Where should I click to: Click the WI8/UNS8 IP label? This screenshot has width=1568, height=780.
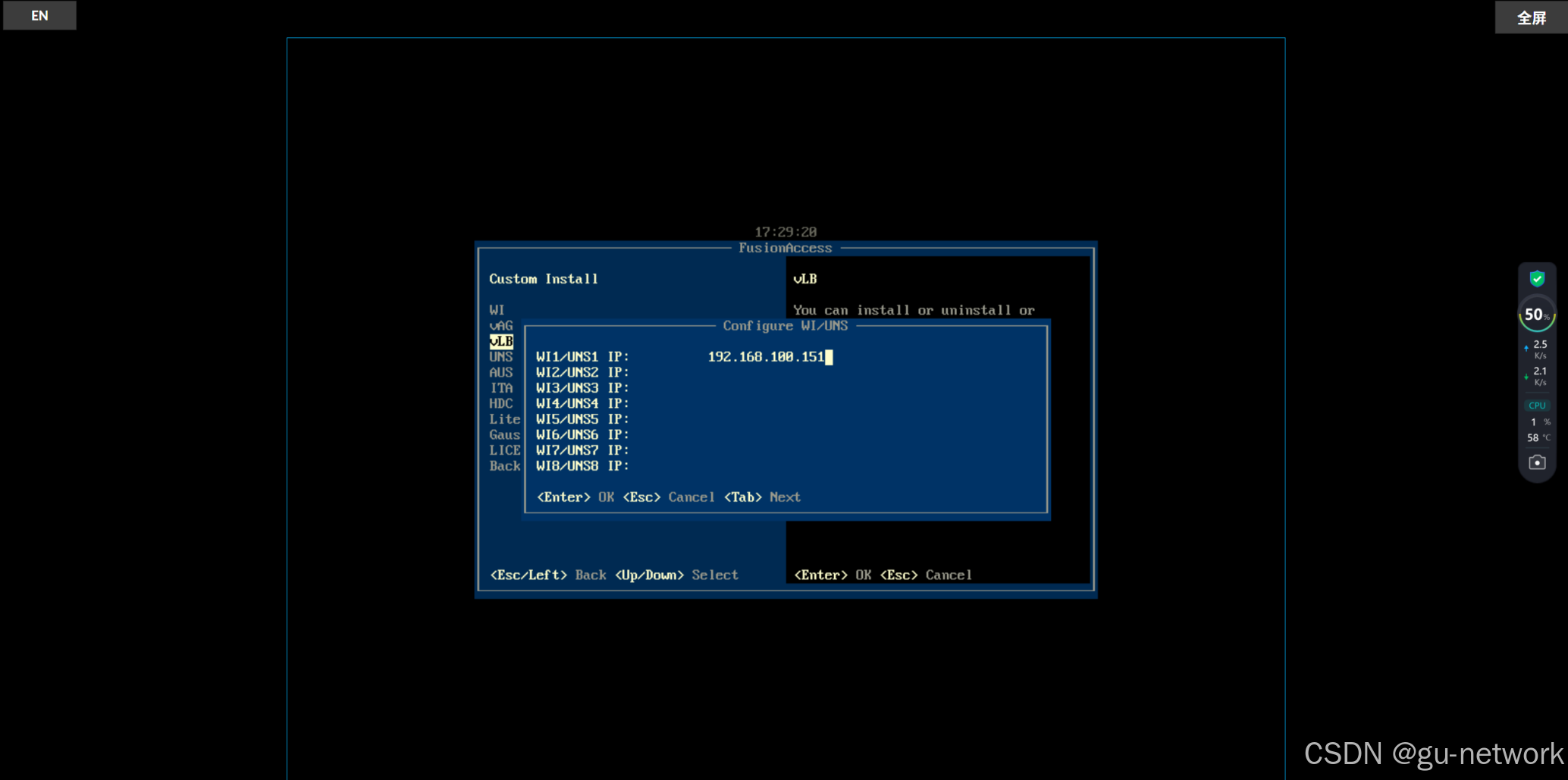point(582,465)
